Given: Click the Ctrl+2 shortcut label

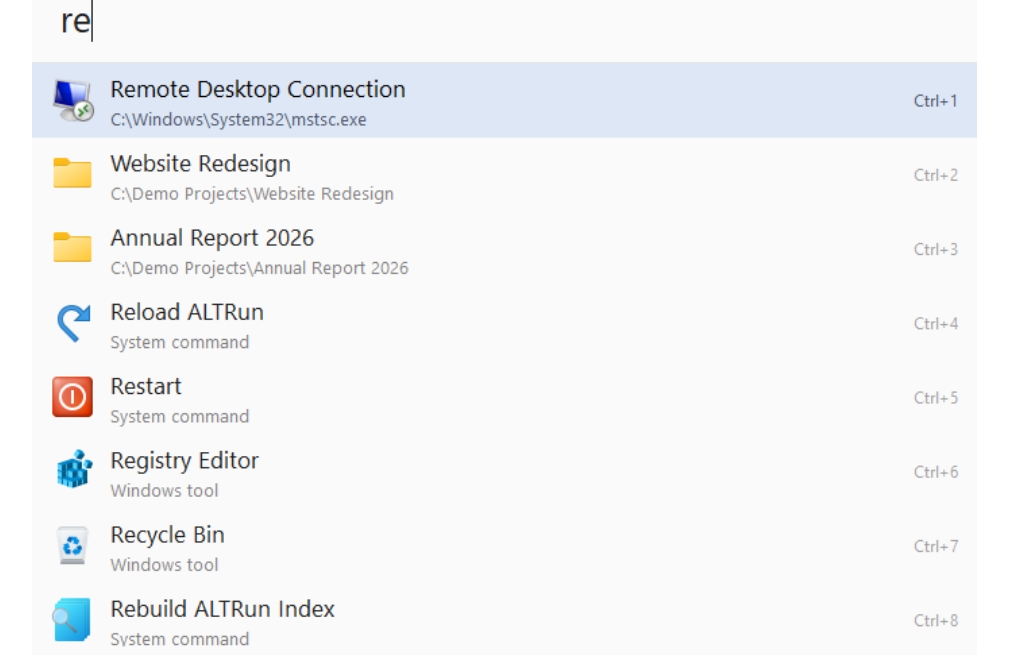Looking at the screenshot, I should (x=935, y=175).
